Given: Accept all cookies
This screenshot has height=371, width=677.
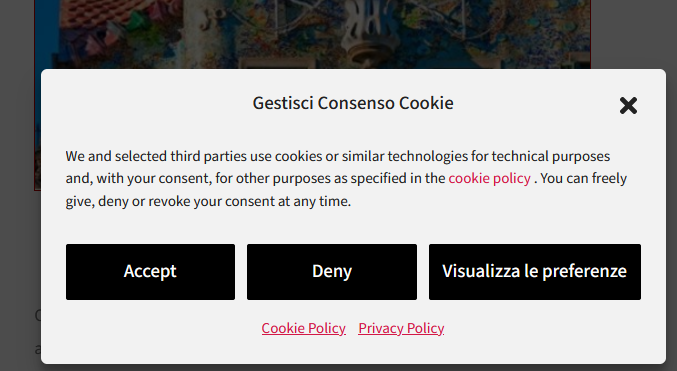Looking at the screenshot, I should [150, 272].
